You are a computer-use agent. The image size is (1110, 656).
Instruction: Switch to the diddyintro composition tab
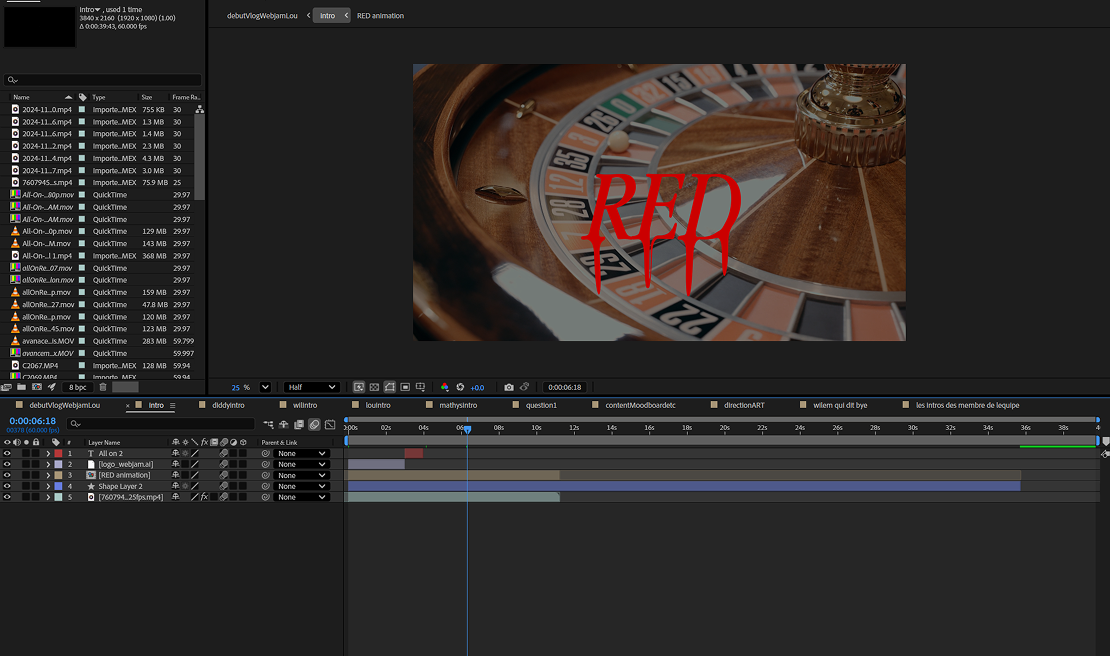pos(228,405)
